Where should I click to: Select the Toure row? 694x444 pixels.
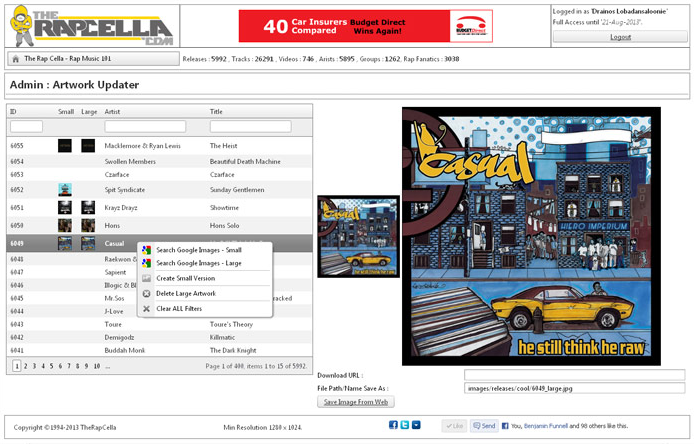tap(159, 324)
